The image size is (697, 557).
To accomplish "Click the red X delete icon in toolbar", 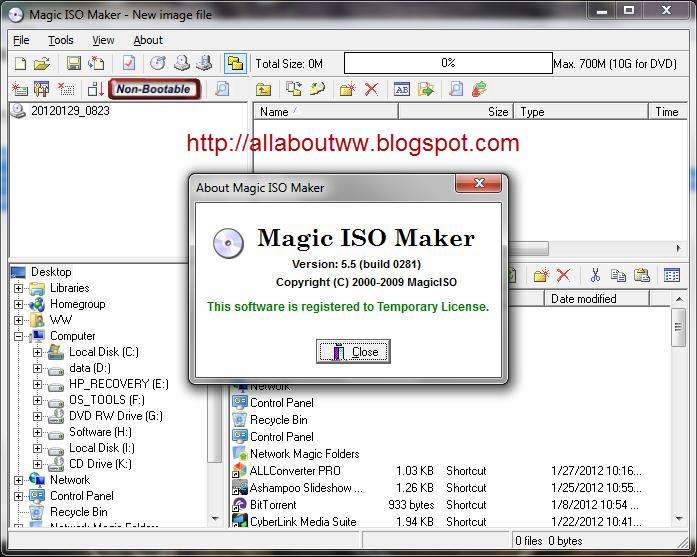I will tap(371, 89).
